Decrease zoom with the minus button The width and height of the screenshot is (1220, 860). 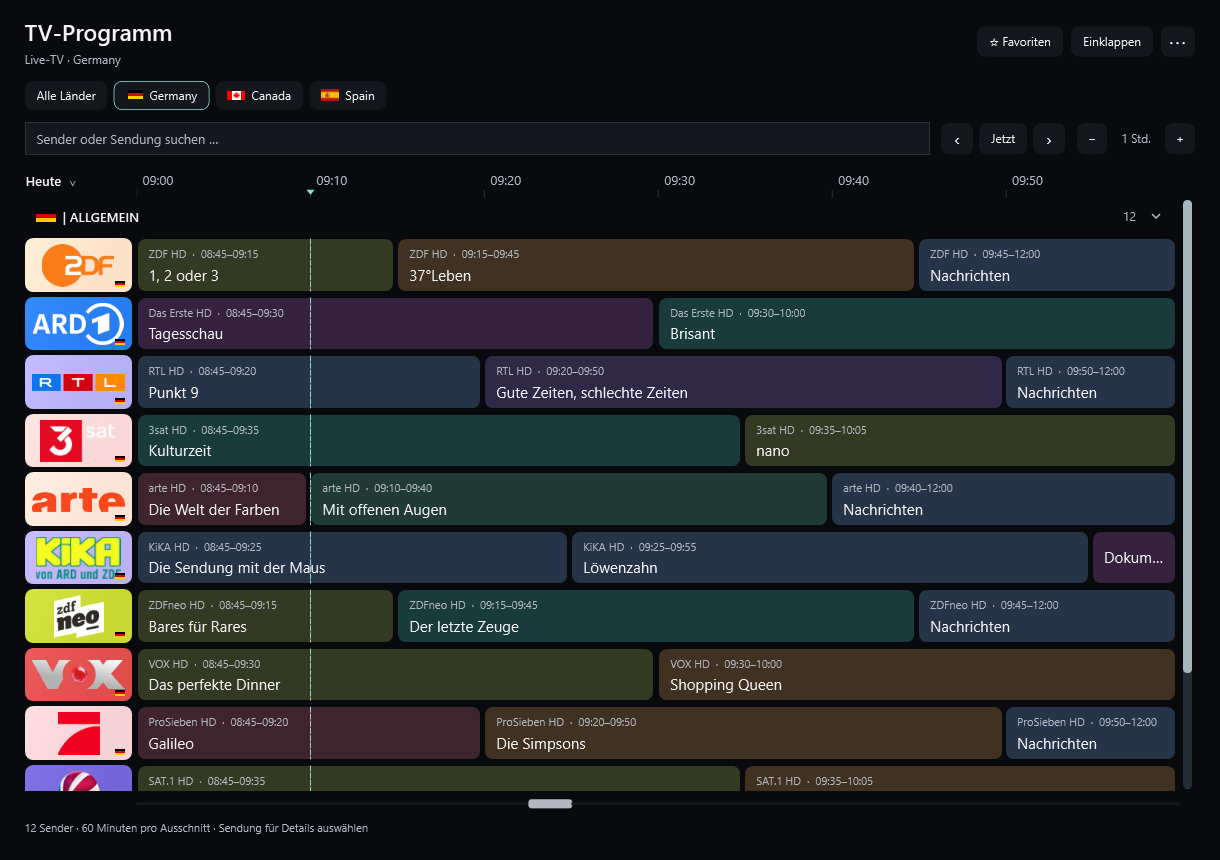(1092, 139)
